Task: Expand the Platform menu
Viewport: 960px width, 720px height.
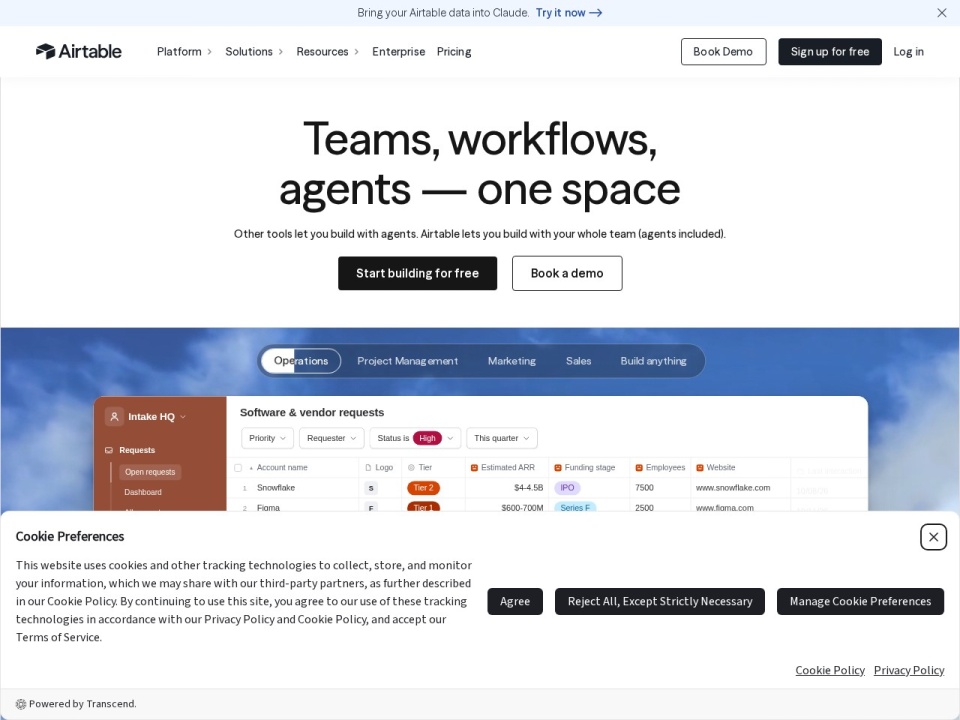Action: (184, 51)
